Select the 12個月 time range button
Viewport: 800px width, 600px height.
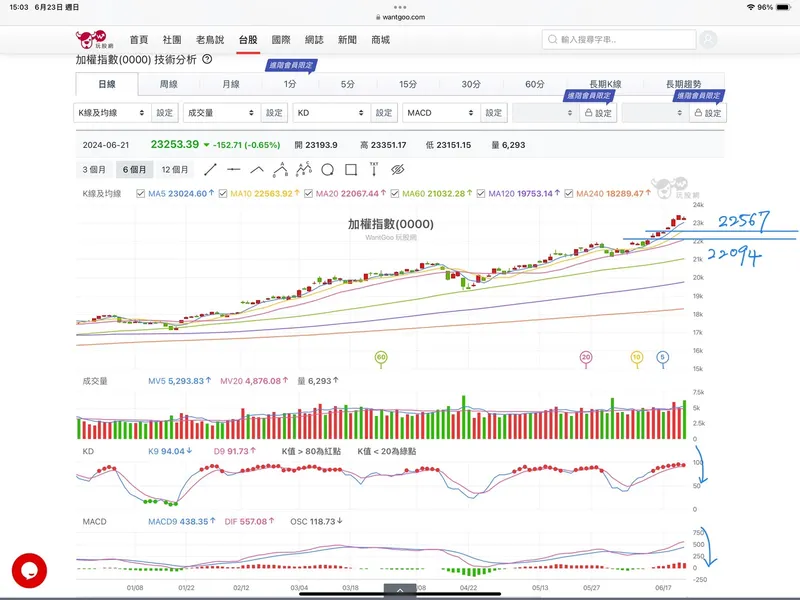pos(175,169)
